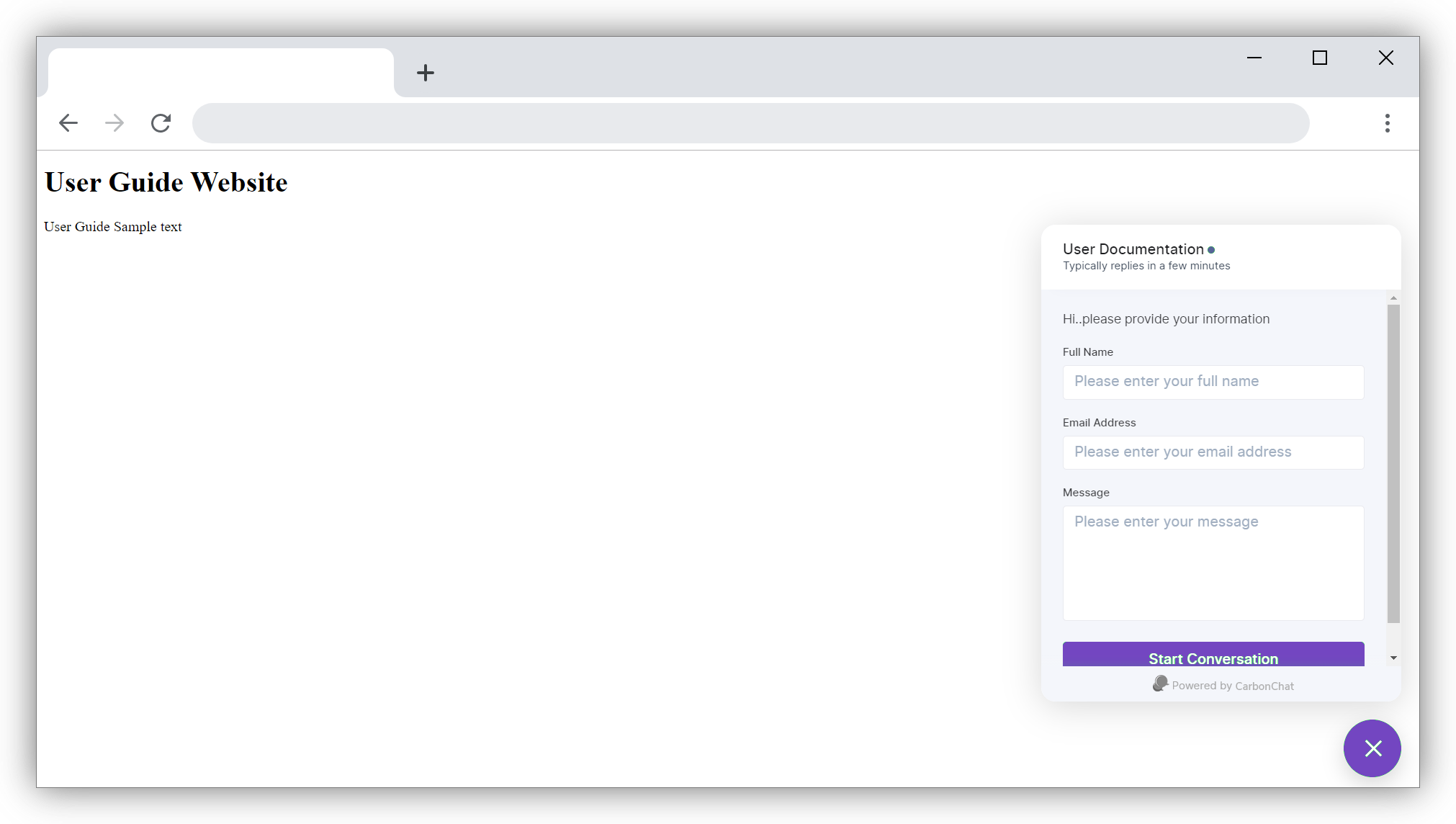Open the Powered by CarbonChat link
1456x824 pixels.
[x=1232, y=686]
